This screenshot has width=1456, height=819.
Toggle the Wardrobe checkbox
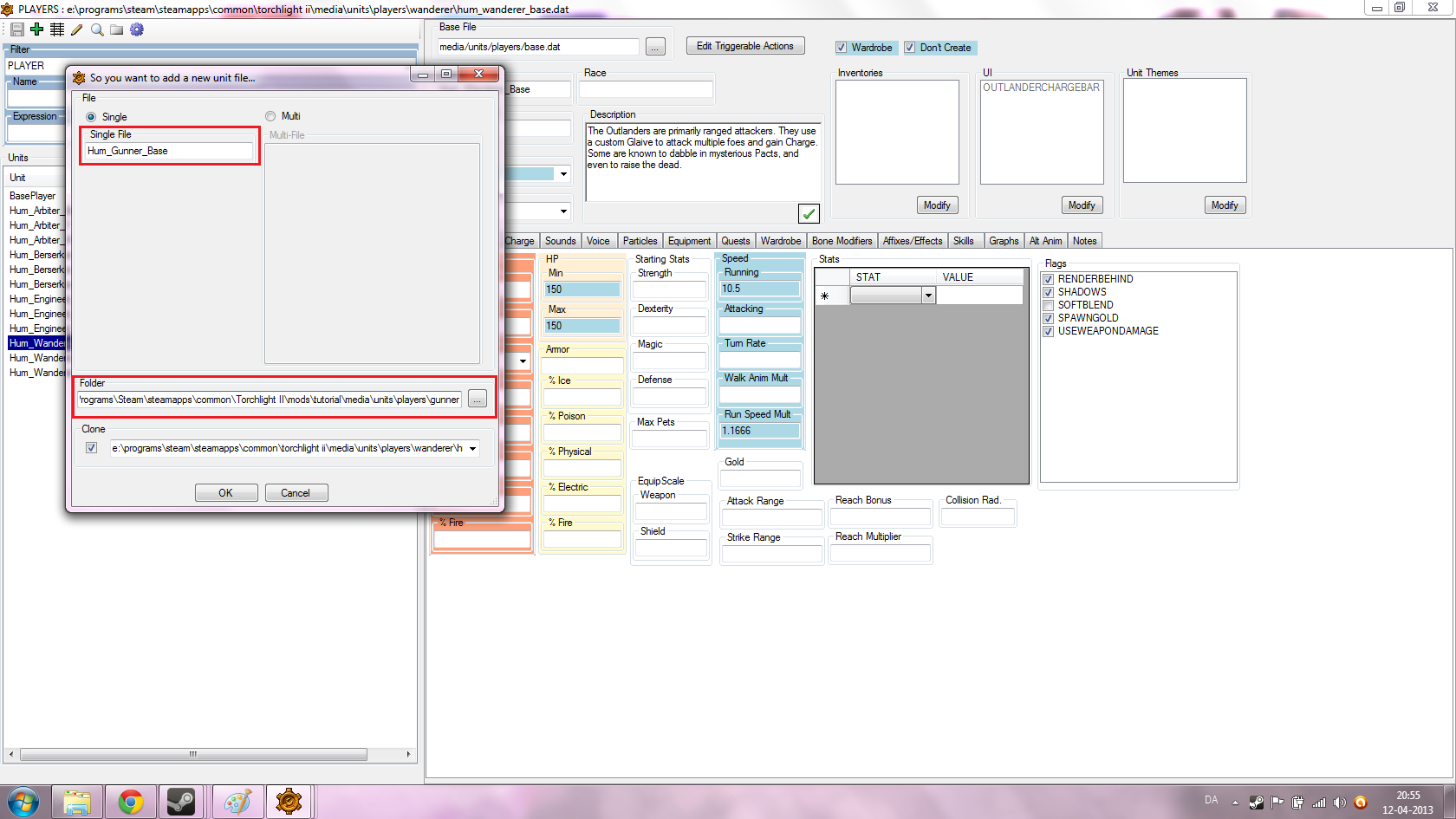pos(841,48)
